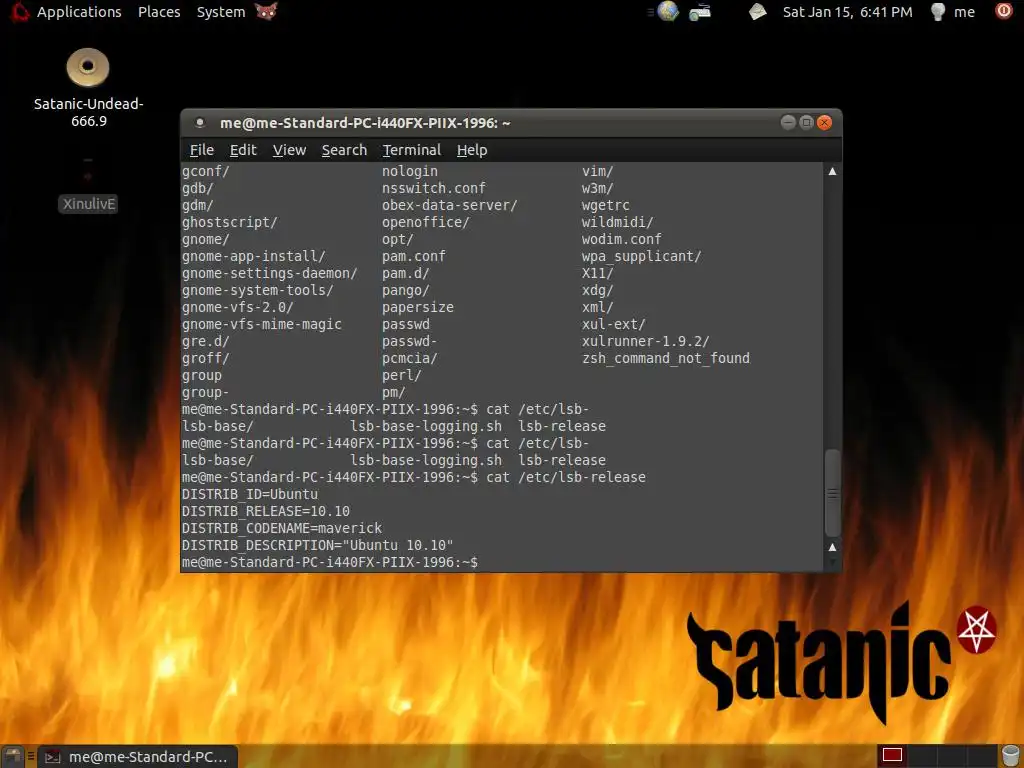Click the globe network icon in top panel

pyautogui.click(x=667, y=11)
